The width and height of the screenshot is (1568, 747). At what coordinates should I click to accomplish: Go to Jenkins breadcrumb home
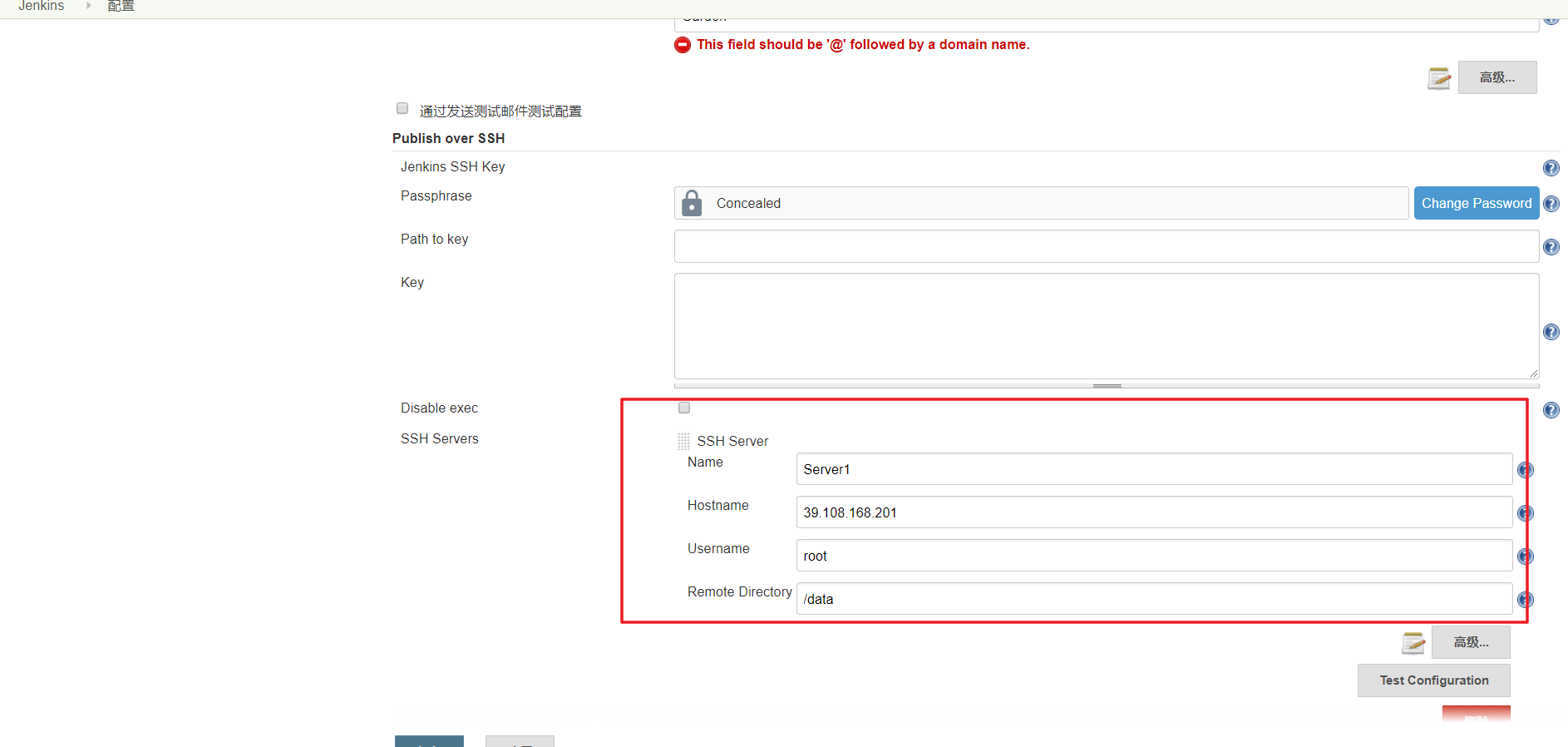[x=42, y=6]
